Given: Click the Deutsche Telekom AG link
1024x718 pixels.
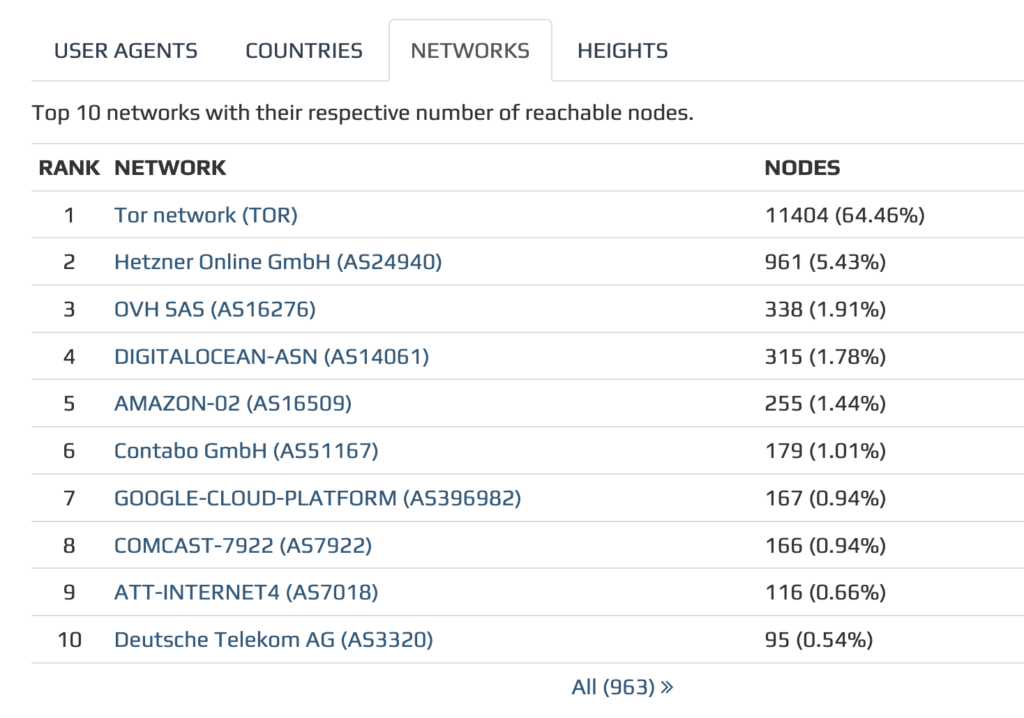Looking at the screenshot, I should 275,639.
